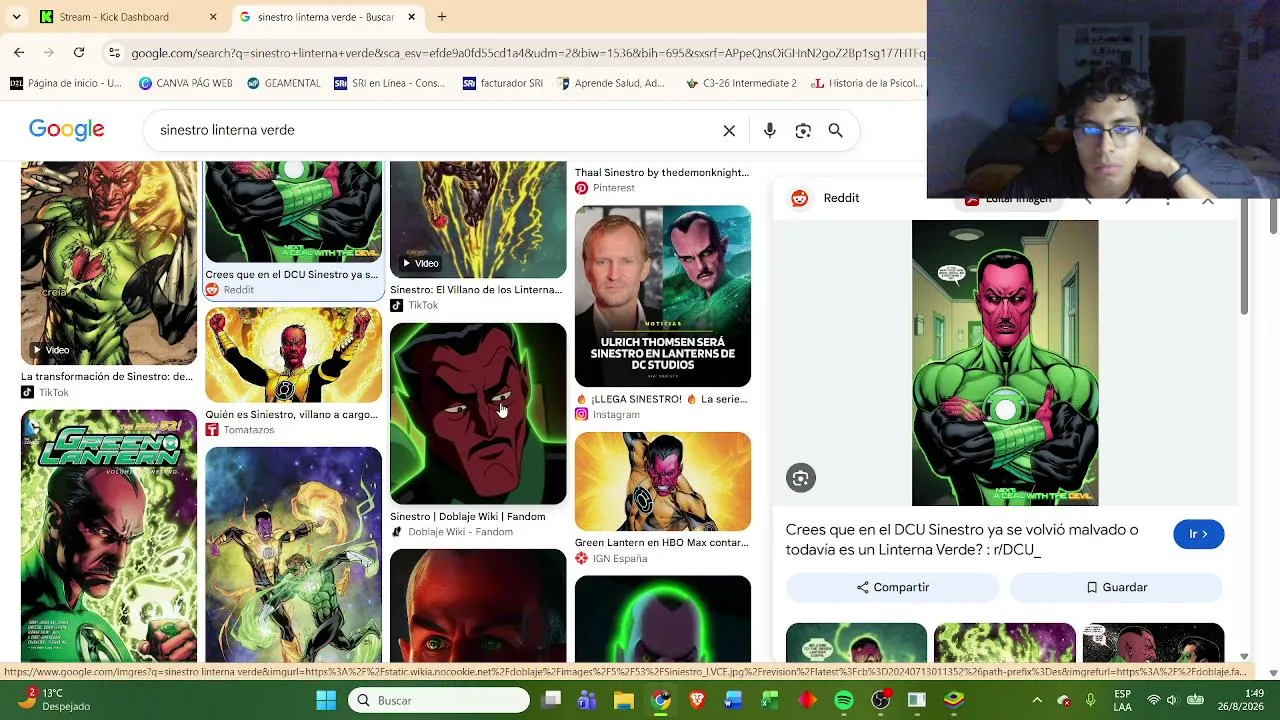Open Microsoft Word from the taskbar
This screenshot has height=720, width=1280.
pos(733,700)
